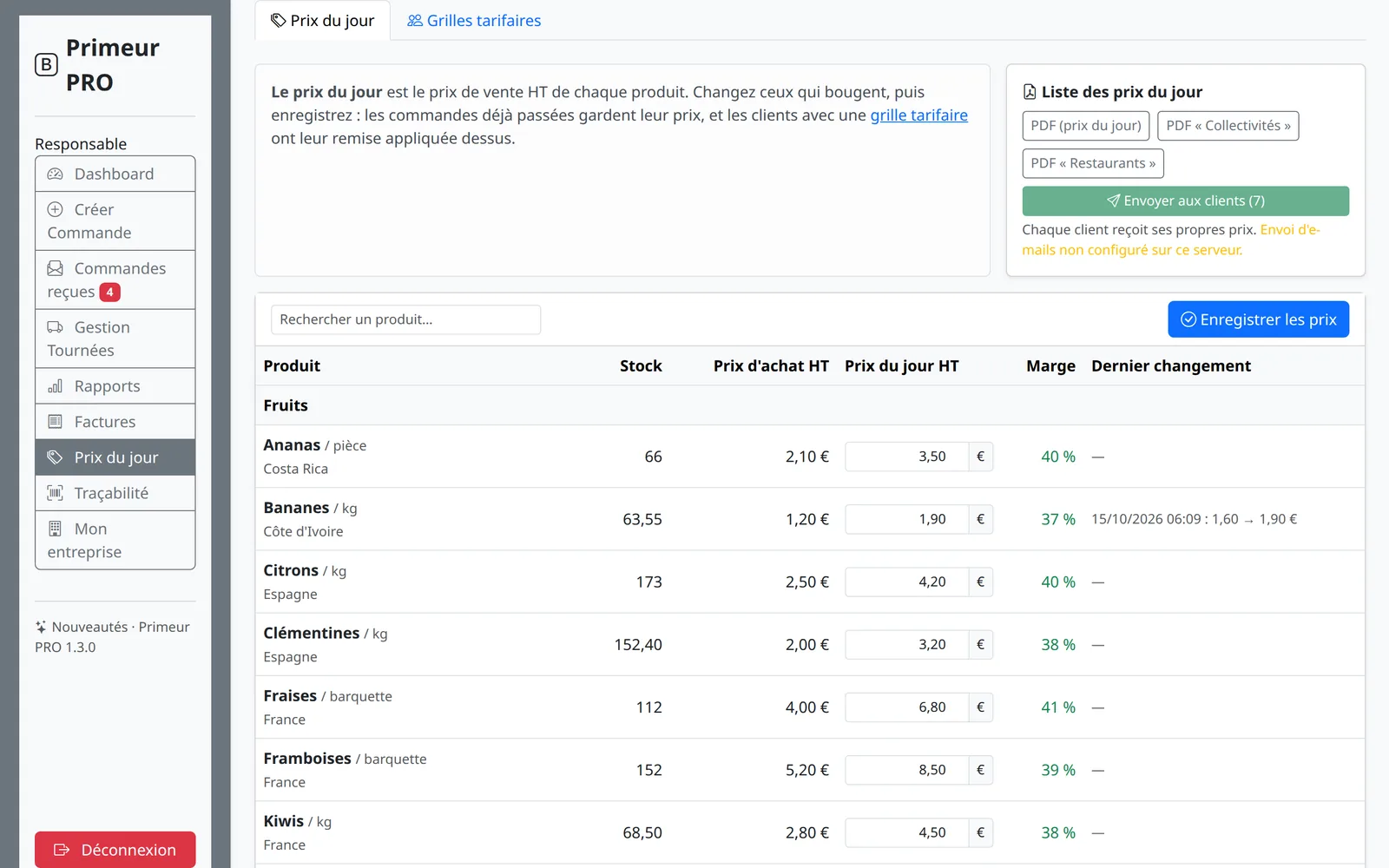The width and height of the screenshot is (1389, 868).
Task: Edit the Bananes prix du jour field
Action: [907, 519]
